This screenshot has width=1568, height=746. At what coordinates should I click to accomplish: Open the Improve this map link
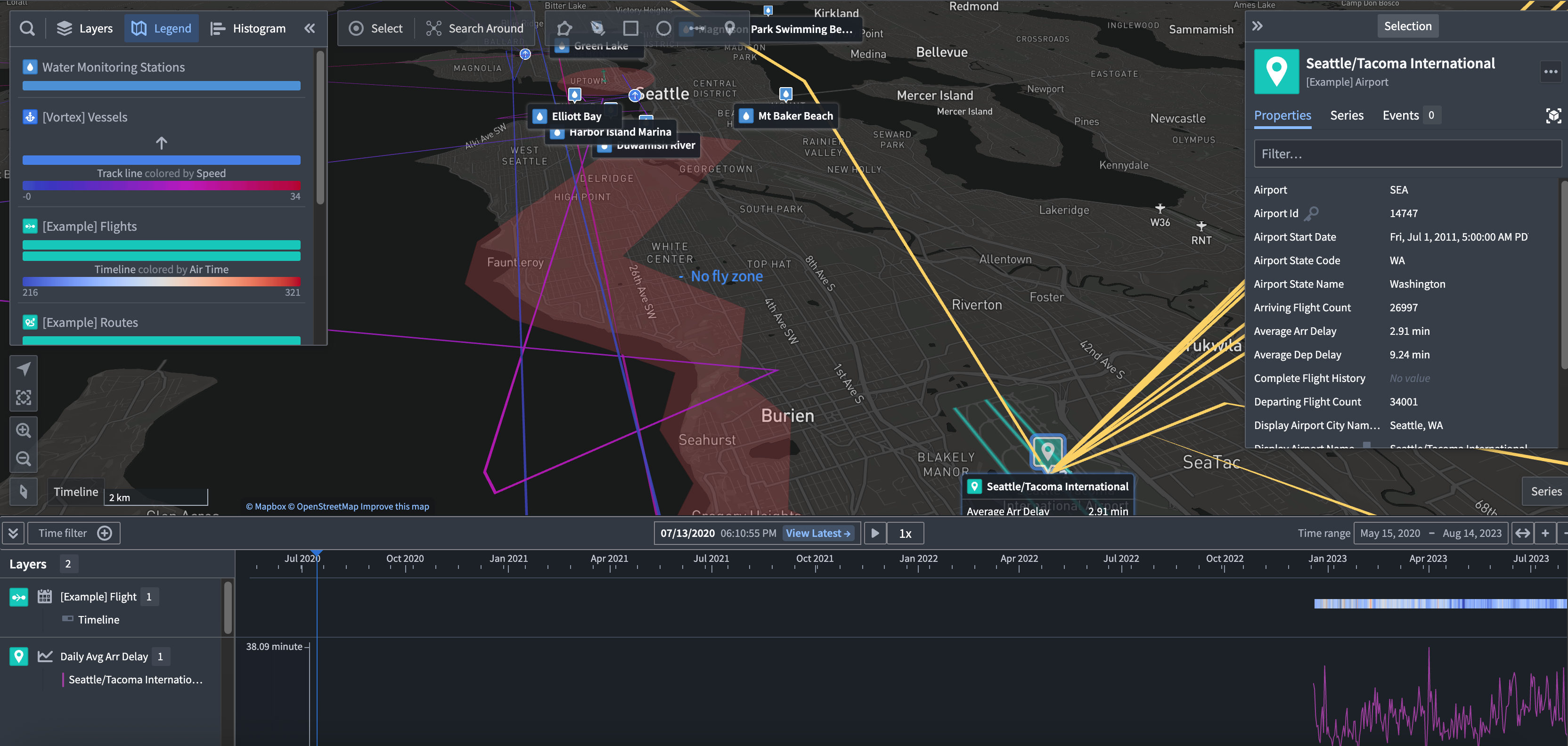(394, 507)
